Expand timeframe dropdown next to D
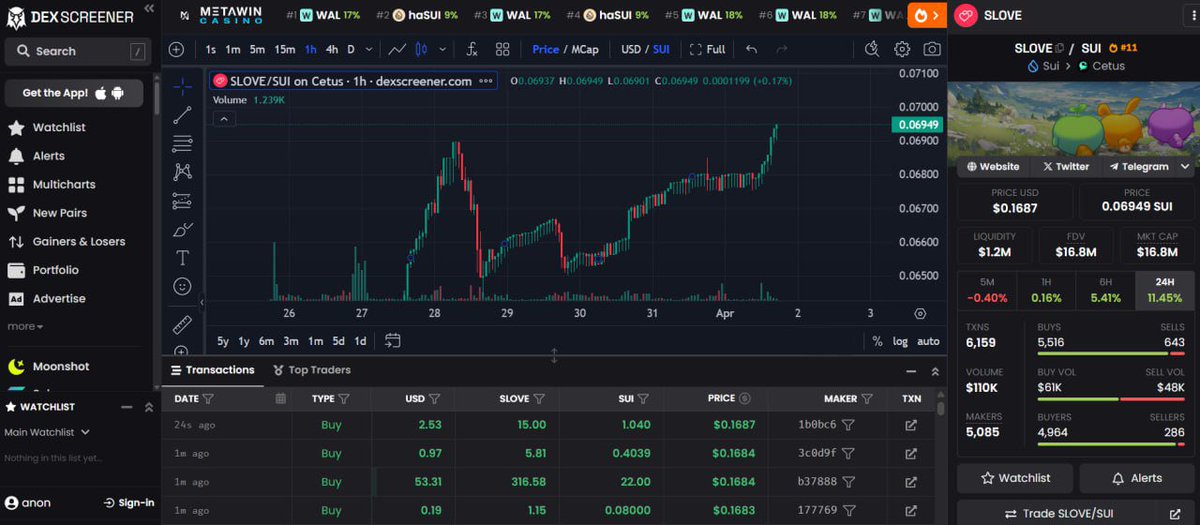Viewport: 1200px width, 525px height. tap(370, 49)
